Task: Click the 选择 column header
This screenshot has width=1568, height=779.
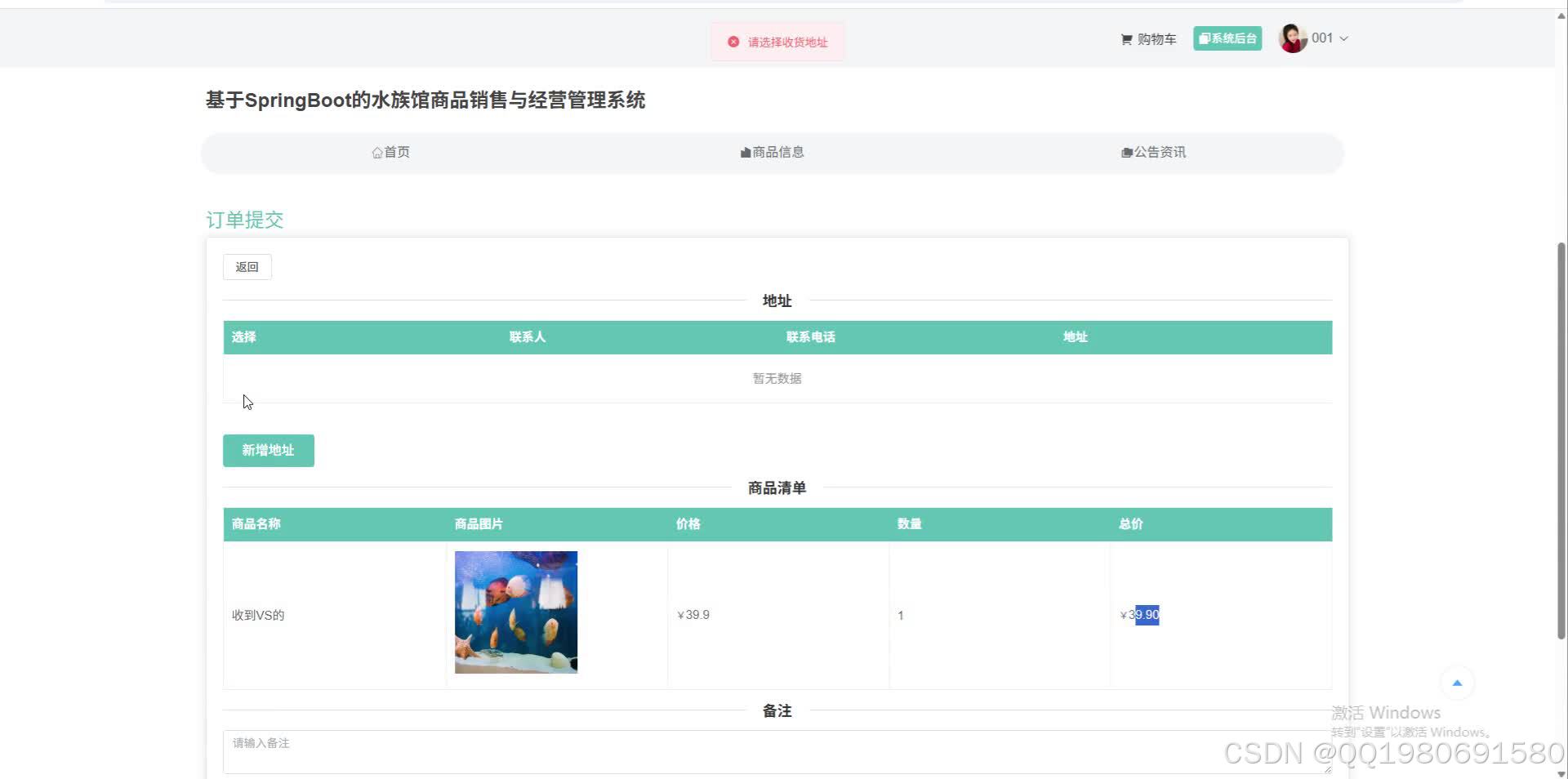Action: tap(243, 337)
